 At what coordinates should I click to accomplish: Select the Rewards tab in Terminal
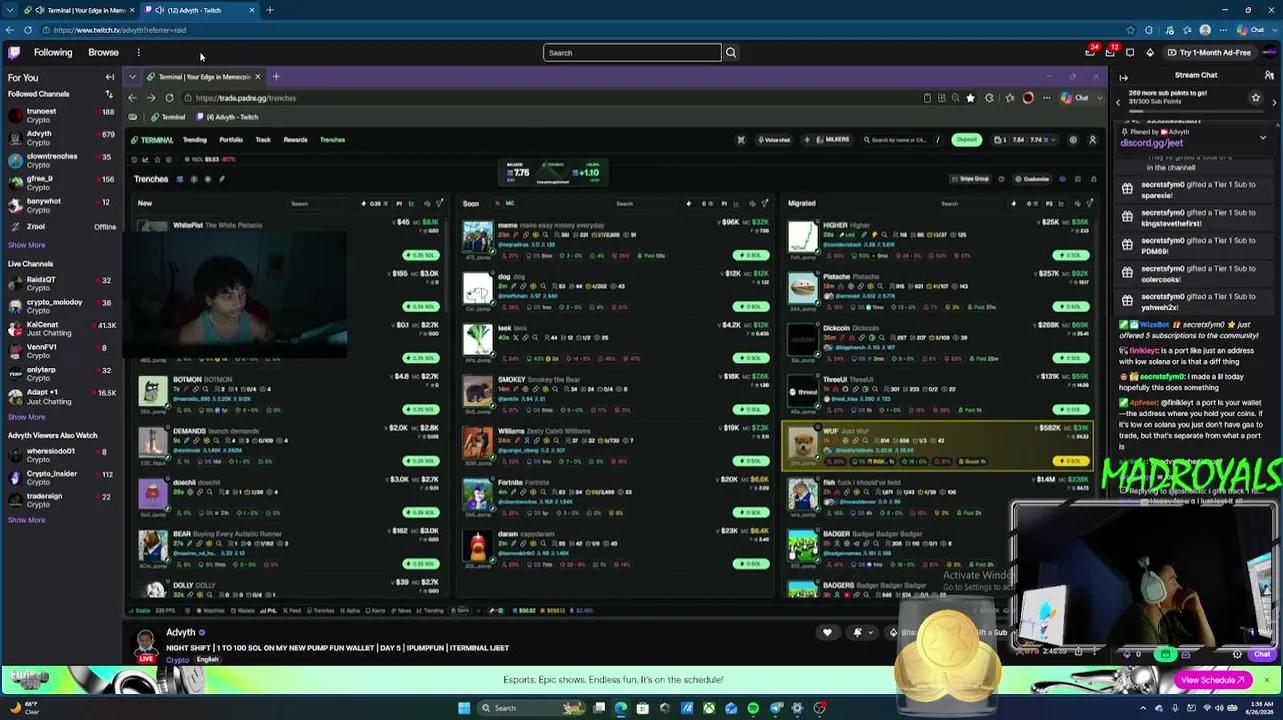tap(295, 140)
